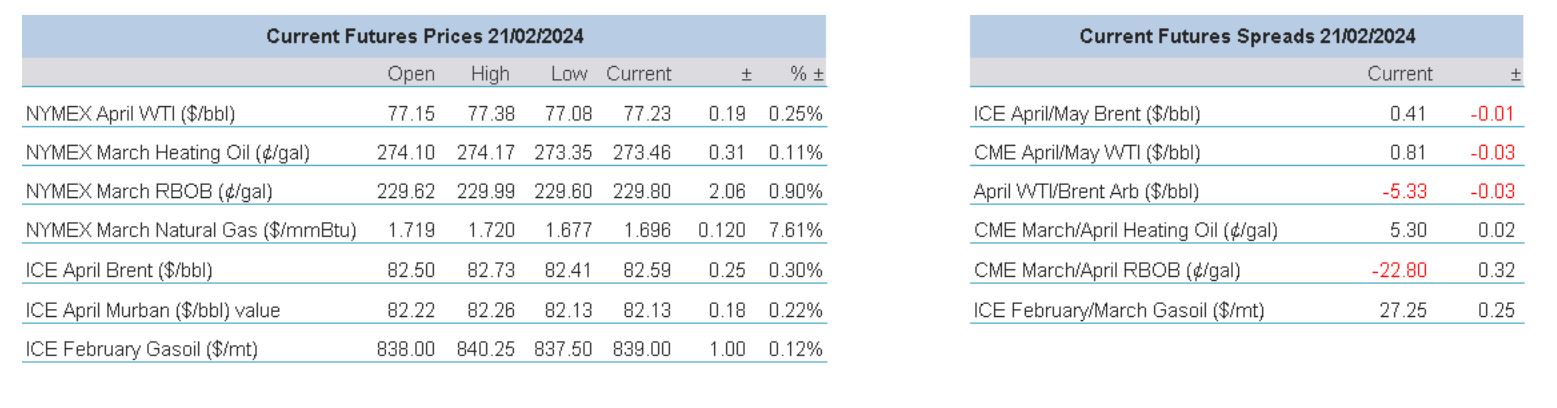This screenshot has width=1557, height=408.
Task: Select the High column header
Action: (x=490, y=74)
